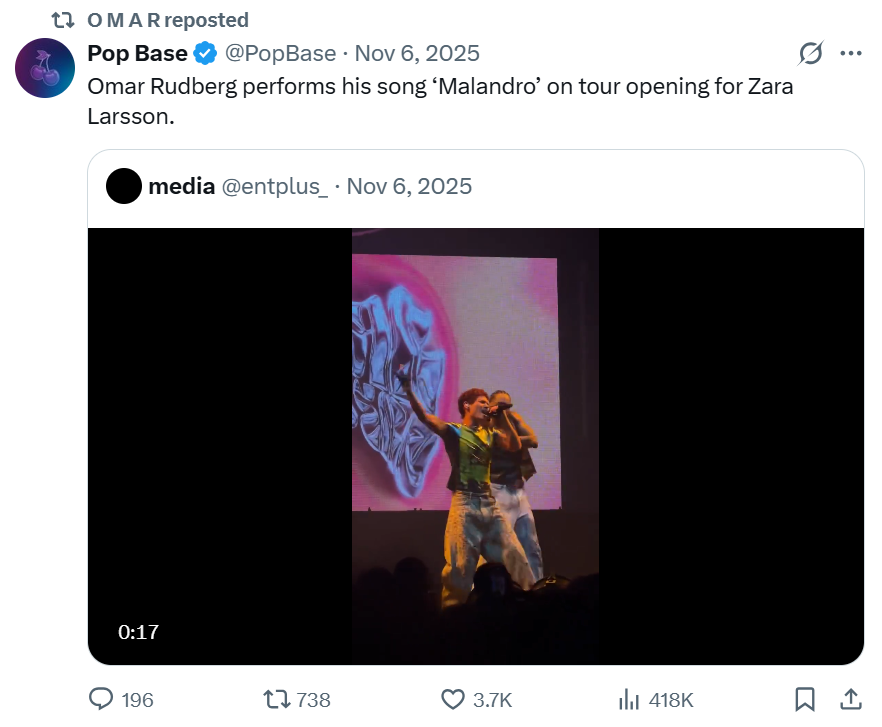This screenshot has height=727, width=882.
Task: Click the blue verified badge
Action: [x=205, y=53]
